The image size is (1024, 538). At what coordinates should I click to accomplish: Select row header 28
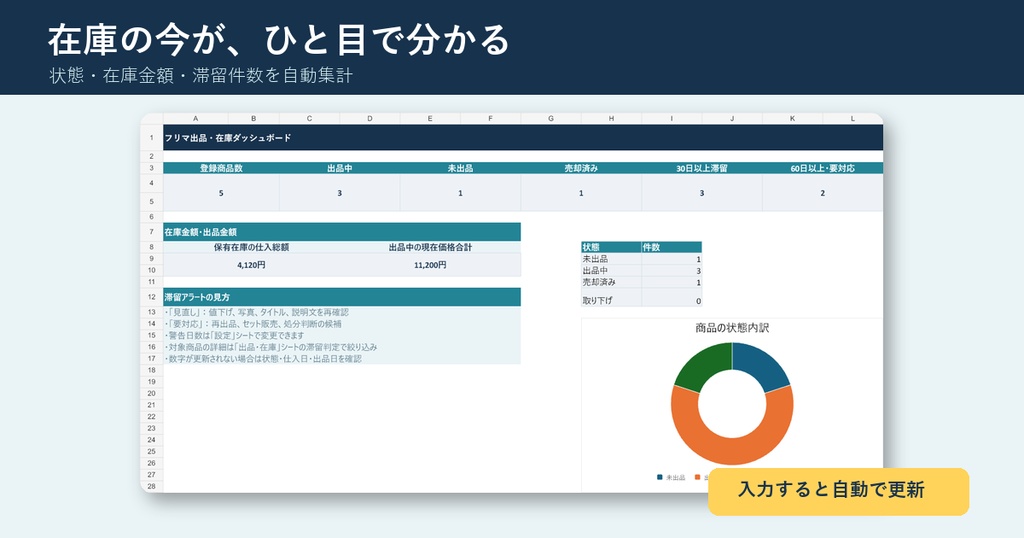coord(152,486)
